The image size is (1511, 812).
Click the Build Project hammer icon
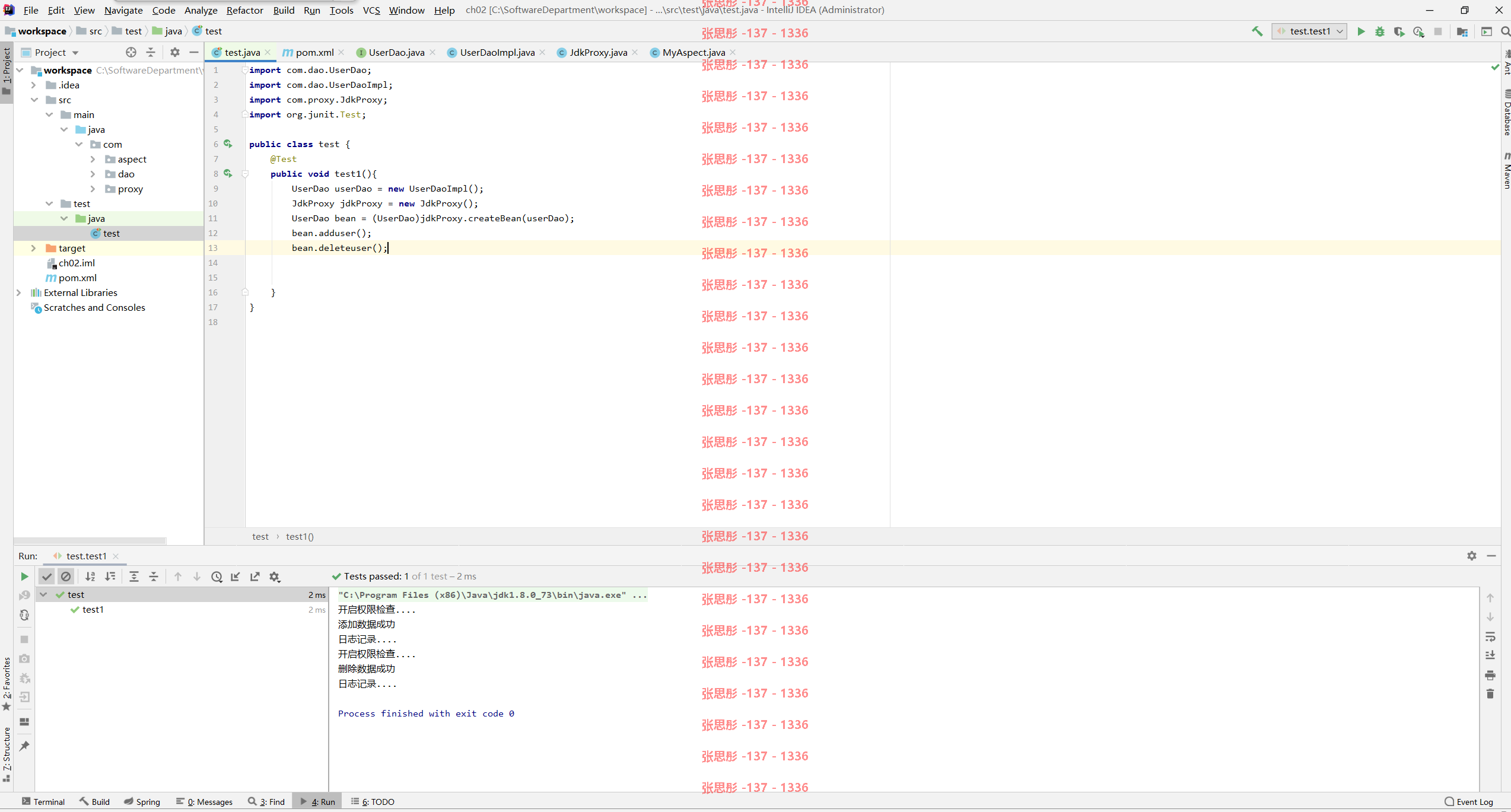(x=1257, y=31)
